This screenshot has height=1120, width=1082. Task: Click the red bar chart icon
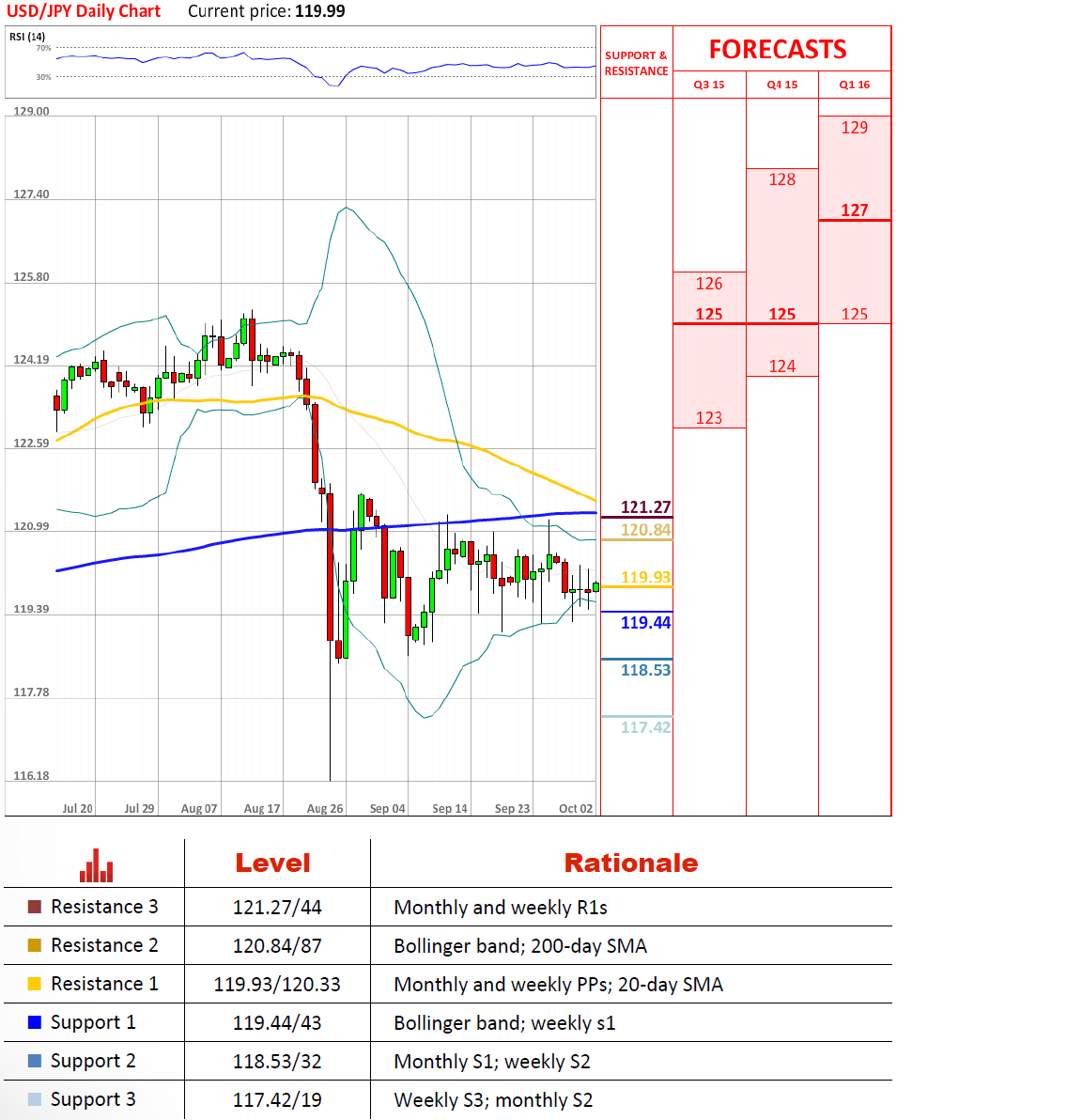pos(97,865)
